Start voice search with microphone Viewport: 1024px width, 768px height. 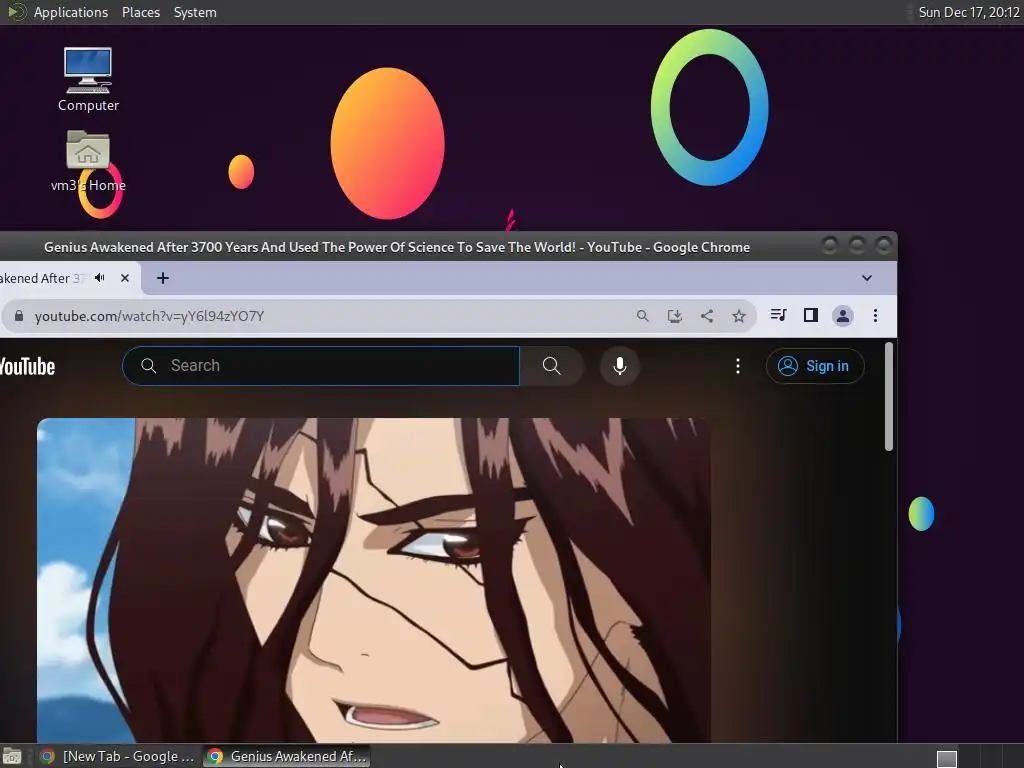point(620,366)
